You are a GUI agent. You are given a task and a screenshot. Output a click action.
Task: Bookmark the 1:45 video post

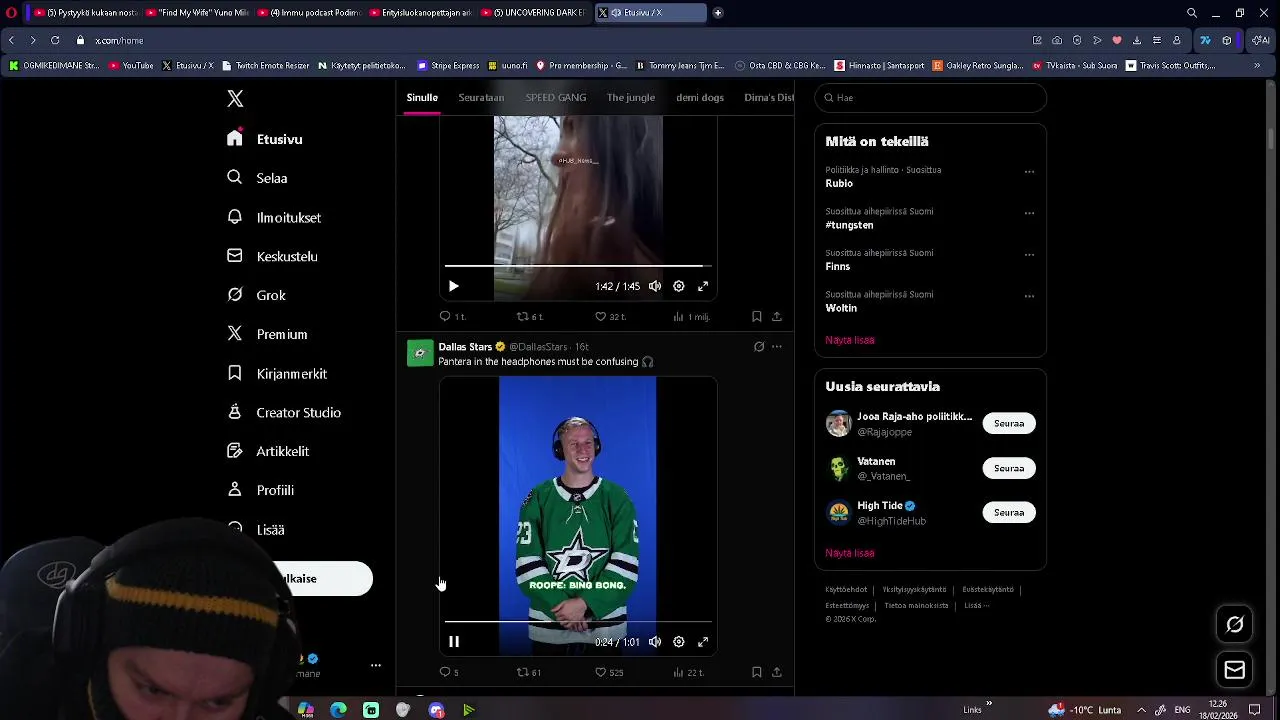coord(757,316)
